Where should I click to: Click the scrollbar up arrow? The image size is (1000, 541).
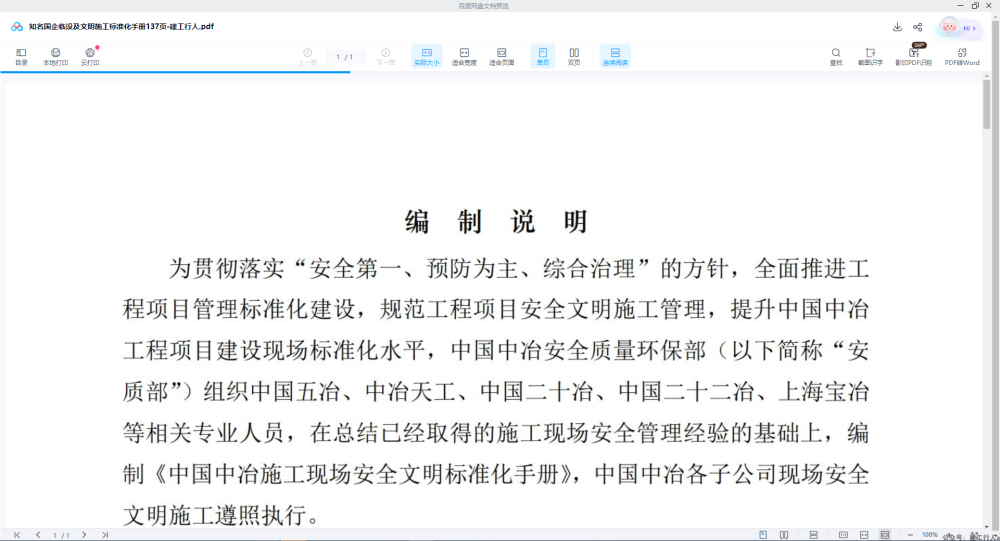pyautogui.click(x=987, y=77)
